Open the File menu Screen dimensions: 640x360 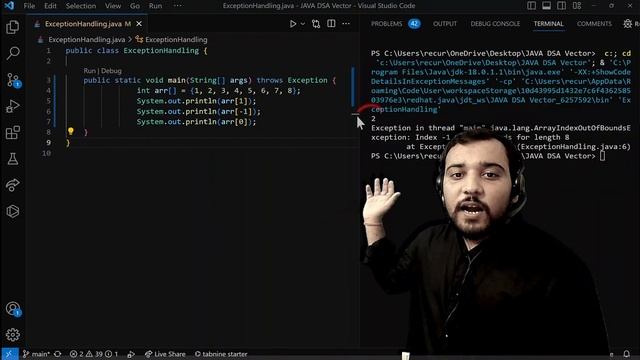[x=29, y=6]
